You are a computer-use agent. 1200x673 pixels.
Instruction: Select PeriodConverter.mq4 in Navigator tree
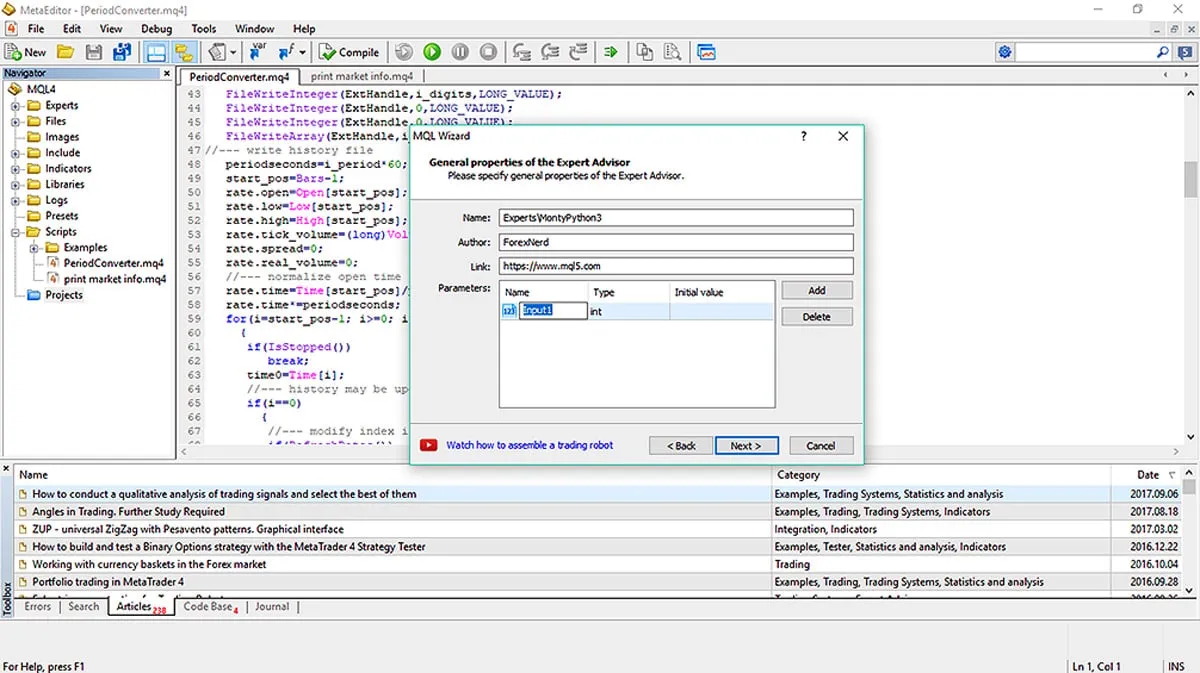[113, 263]
